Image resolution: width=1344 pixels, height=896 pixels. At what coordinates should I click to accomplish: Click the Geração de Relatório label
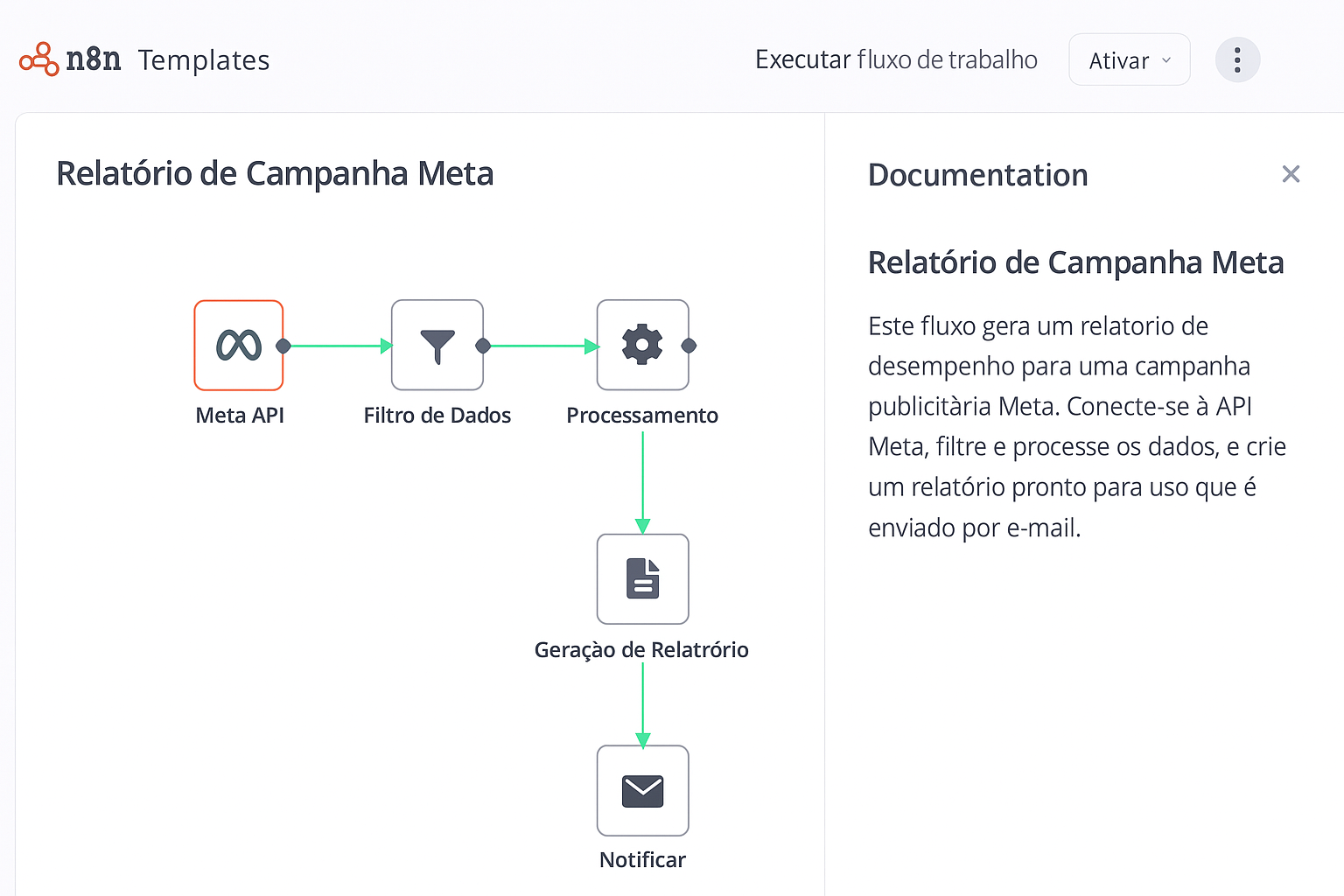click(641, 650)
